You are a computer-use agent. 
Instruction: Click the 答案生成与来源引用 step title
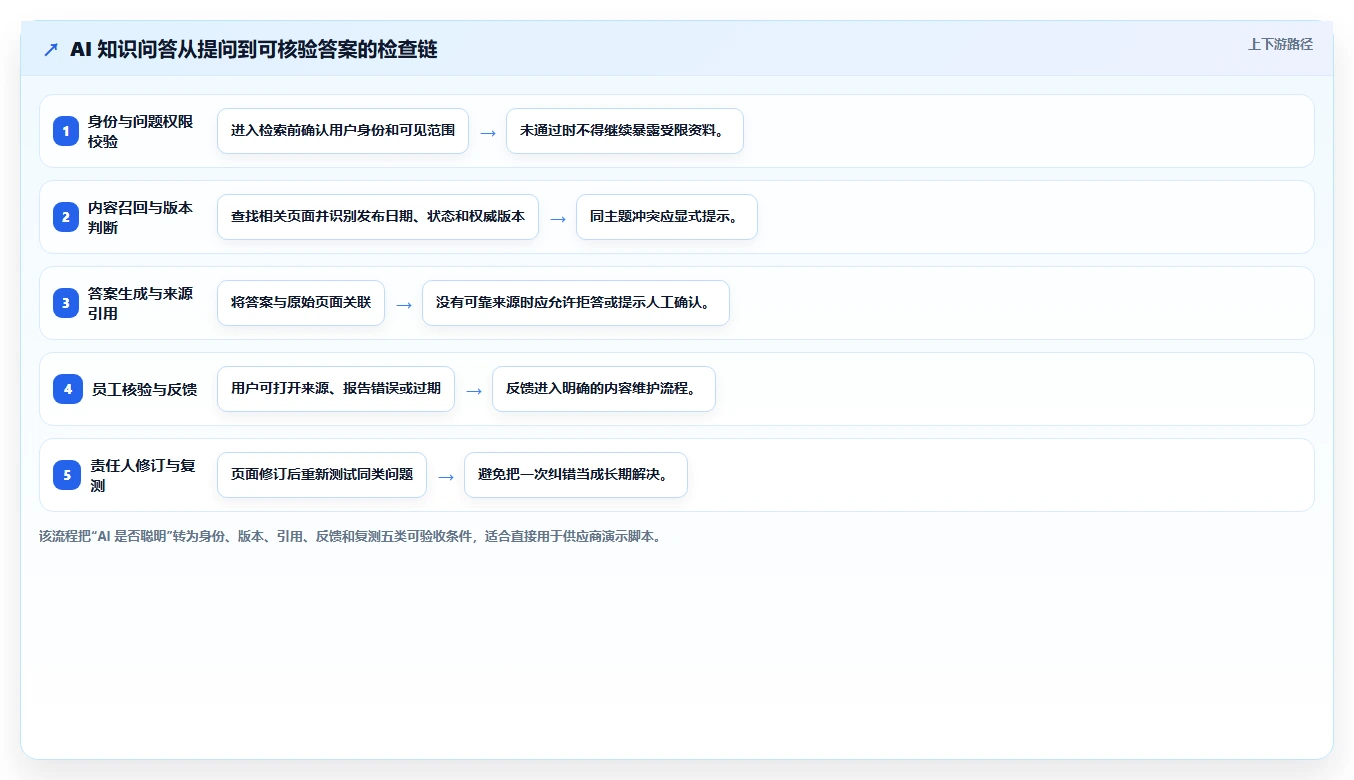pos(141,303)
